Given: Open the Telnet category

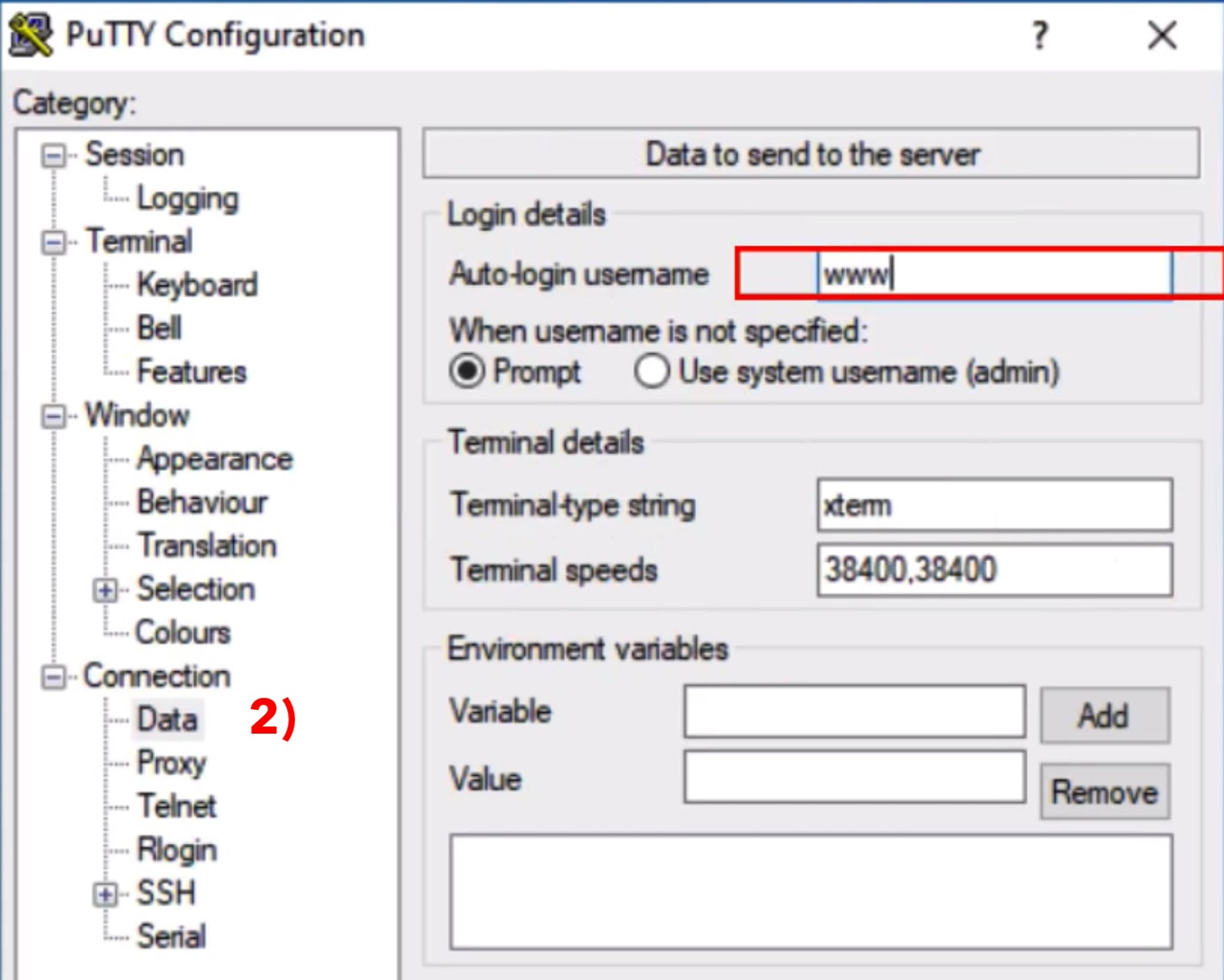Looking at the screenshot, I should [x=177, y=806].
